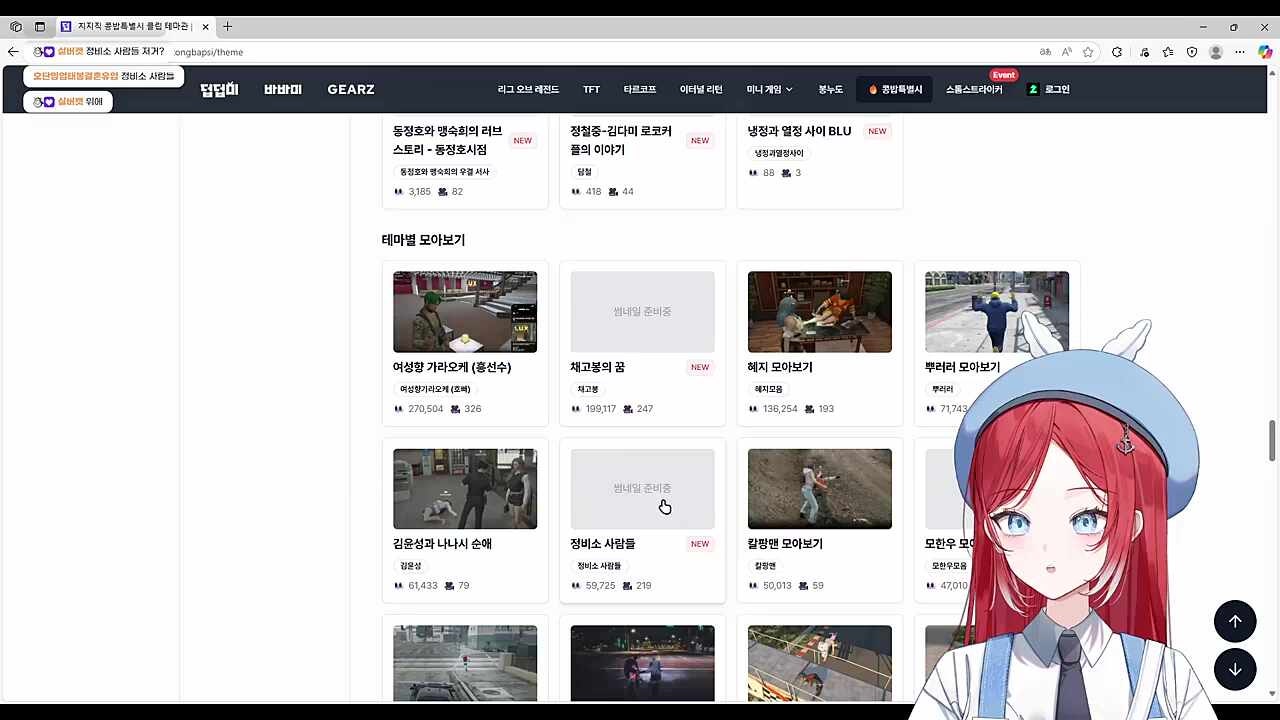Open 봉누도 nav menu item
Image resolution: width=1280 pixels, height=720 pixels.
click(830, 89)
